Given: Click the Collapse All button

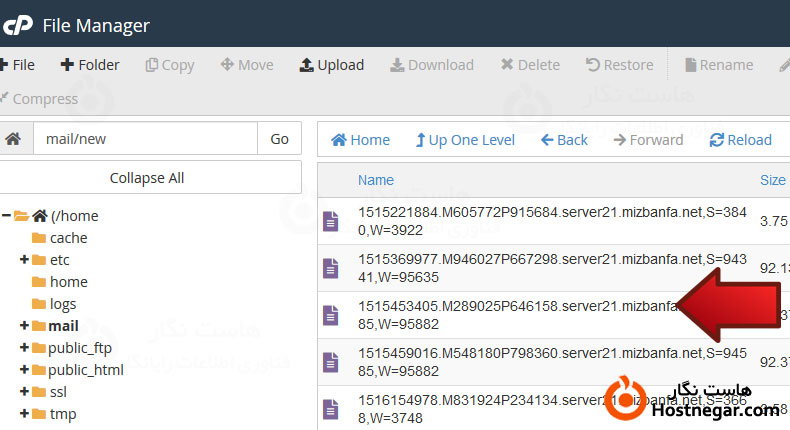Looking at the screenshot, I should click(147, 178).
